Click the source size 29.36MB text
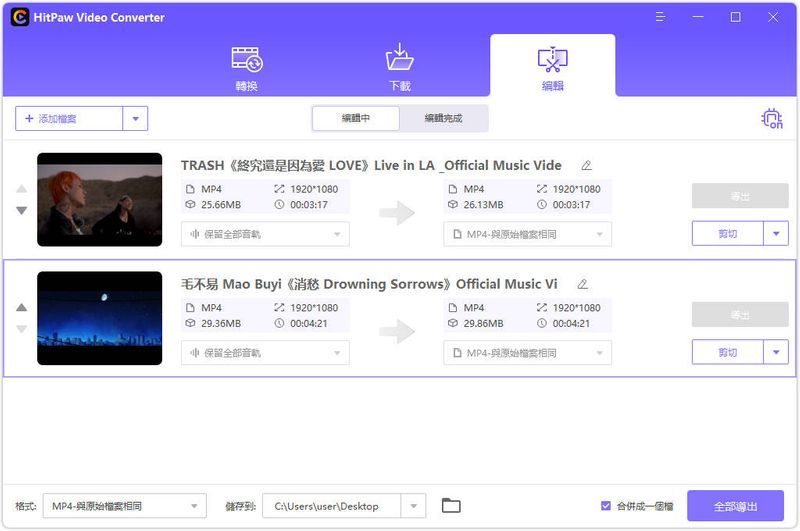 [221, 323]
